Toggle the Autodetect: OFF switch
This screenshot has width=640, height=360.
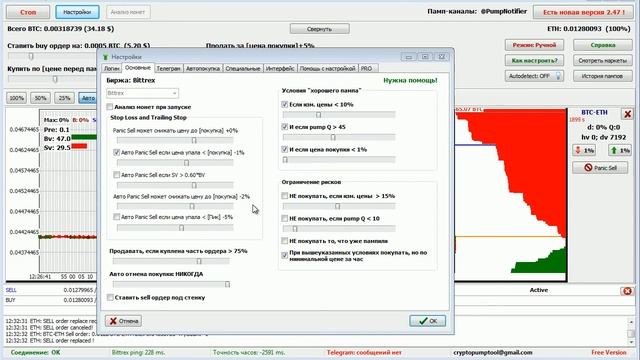coord(534,76)
